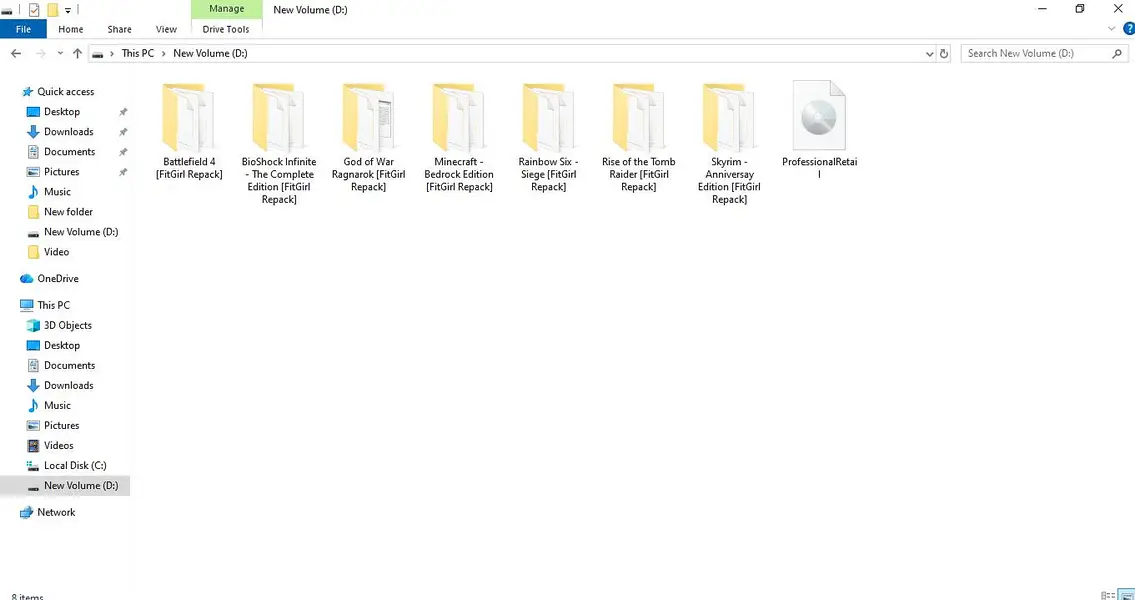
Task: Select OneDrive in the navigation pane
Action: (57, 279)
